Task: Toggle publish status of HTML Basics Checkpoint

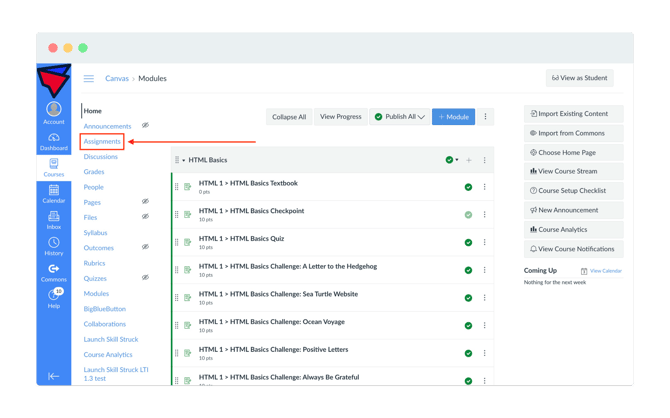Action: pyautogui.click(x=468, y=215)
